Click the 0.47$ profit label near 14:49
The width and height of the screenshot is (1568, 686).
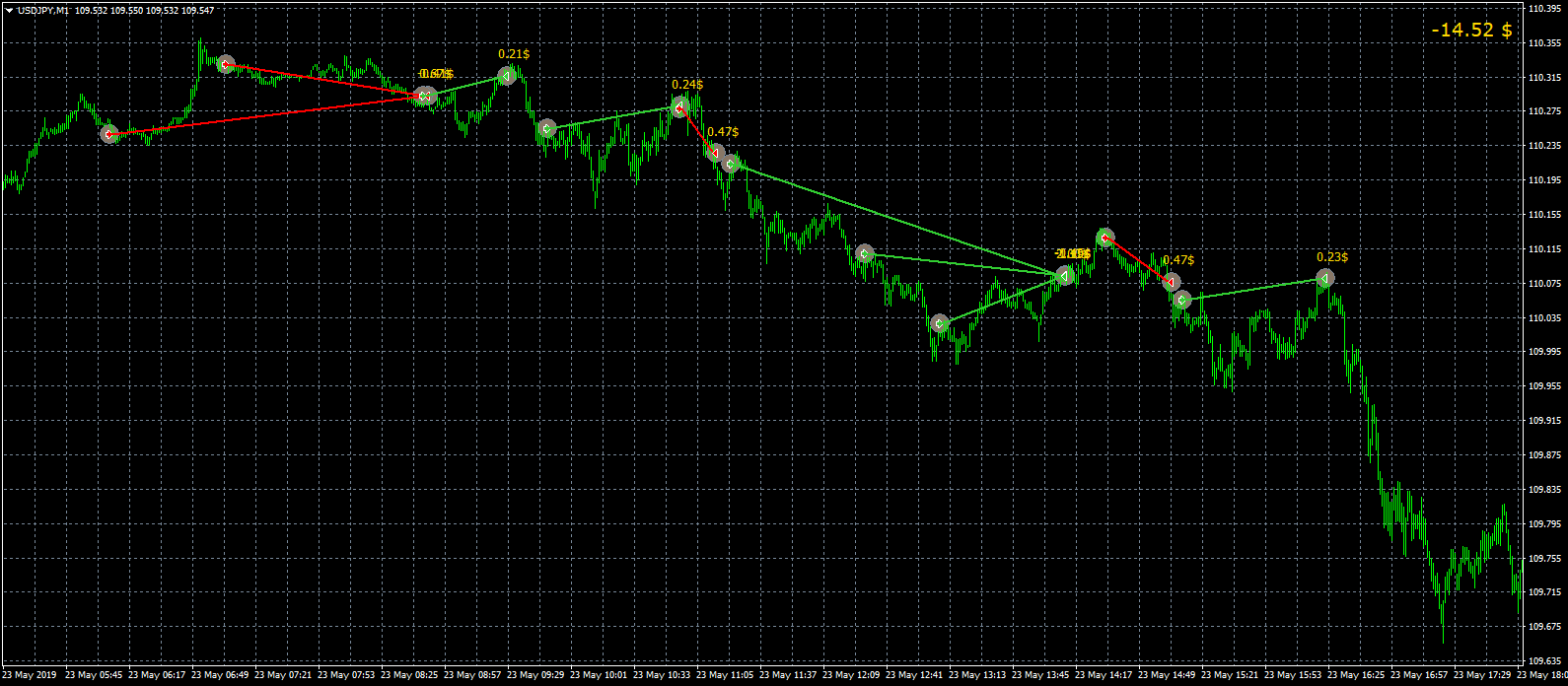click(x=1178, y=260)
